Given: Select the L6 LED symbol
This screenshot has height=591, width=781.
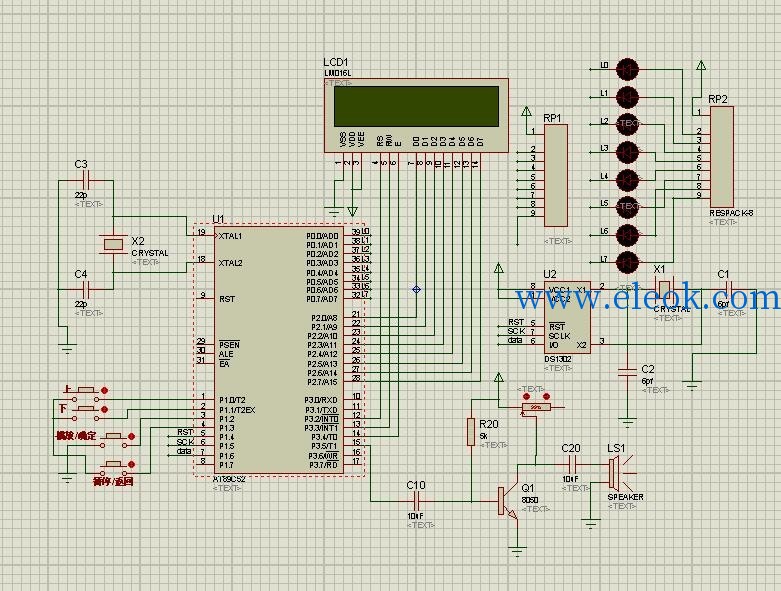Looking at the screenshot, I should 628,235.
